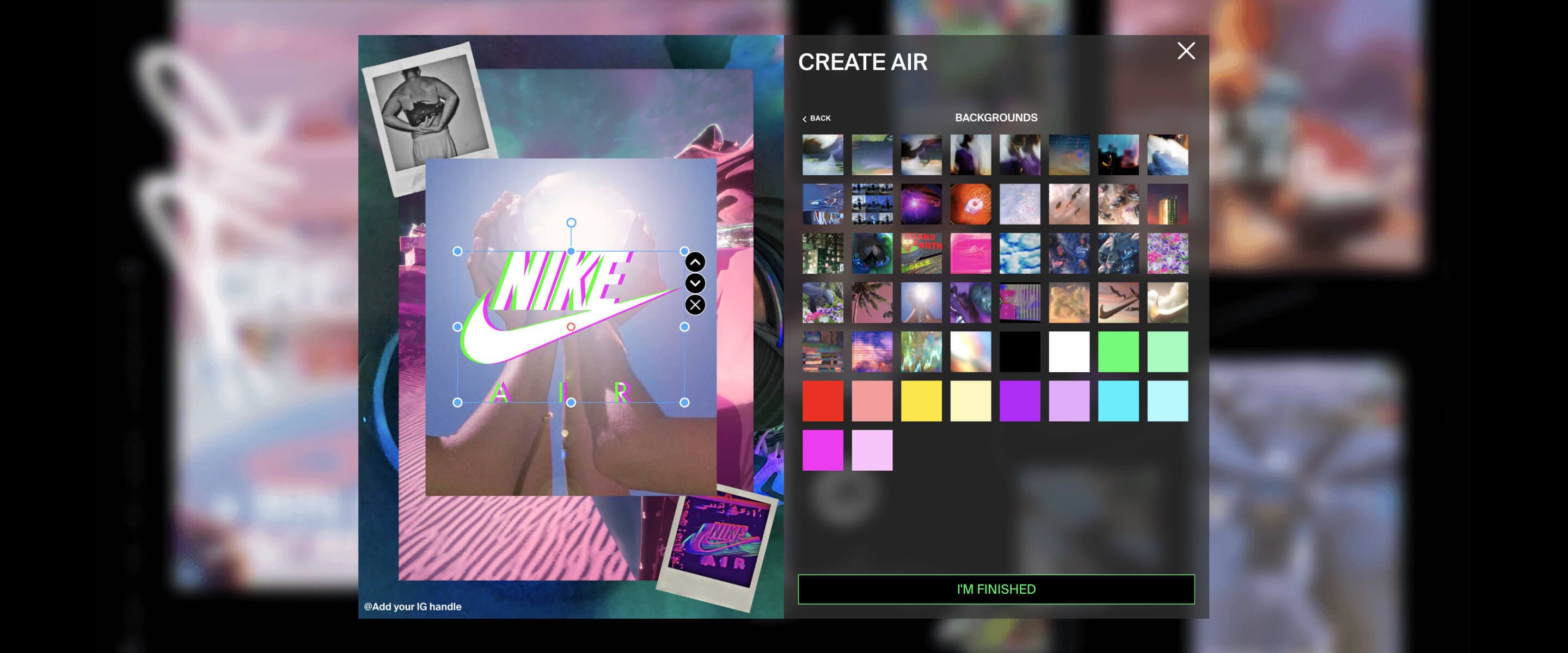Pick the purple background color swatch
Screen dimensions: 1568x653
click(1020, 401)
